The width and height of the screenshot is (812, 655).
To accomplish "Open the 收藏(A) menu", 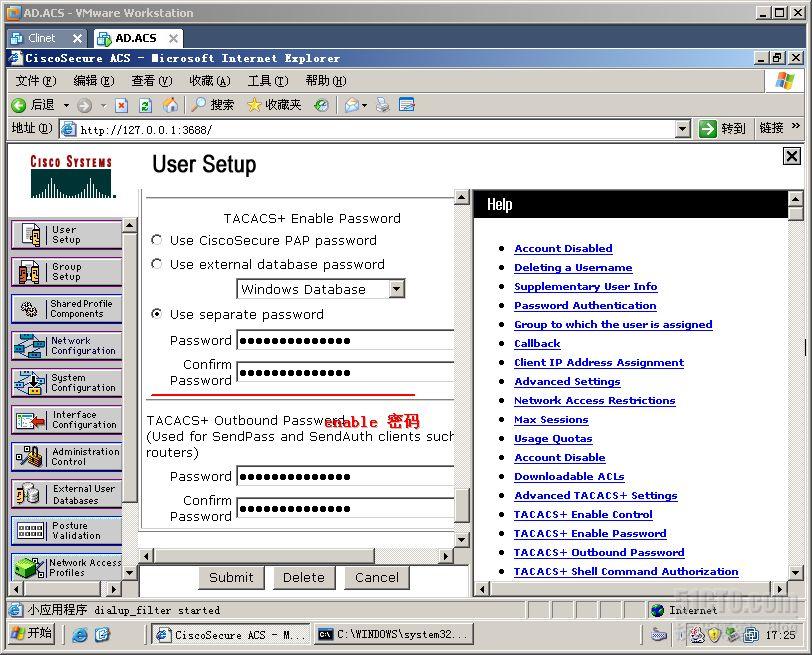I will (x=210, y=81).
